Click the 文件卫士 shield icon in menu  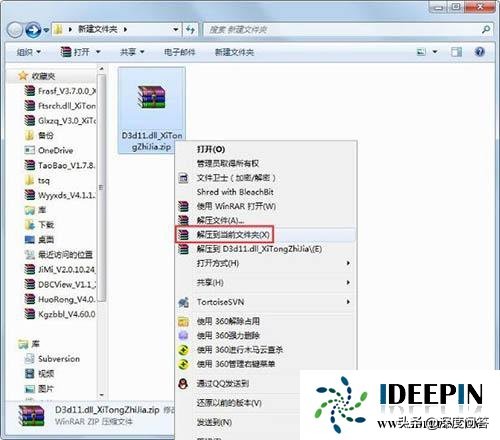pos(183,178)
